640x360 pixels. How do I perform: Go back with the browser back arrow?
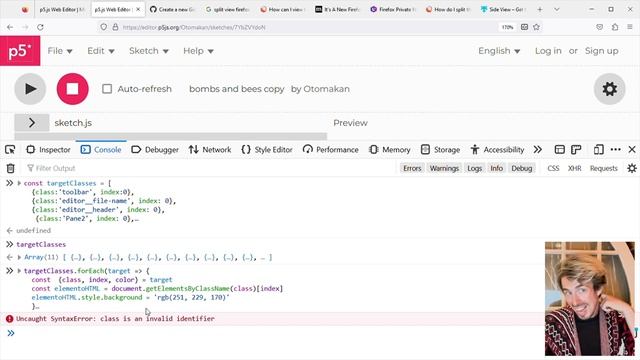coord(10,27)
